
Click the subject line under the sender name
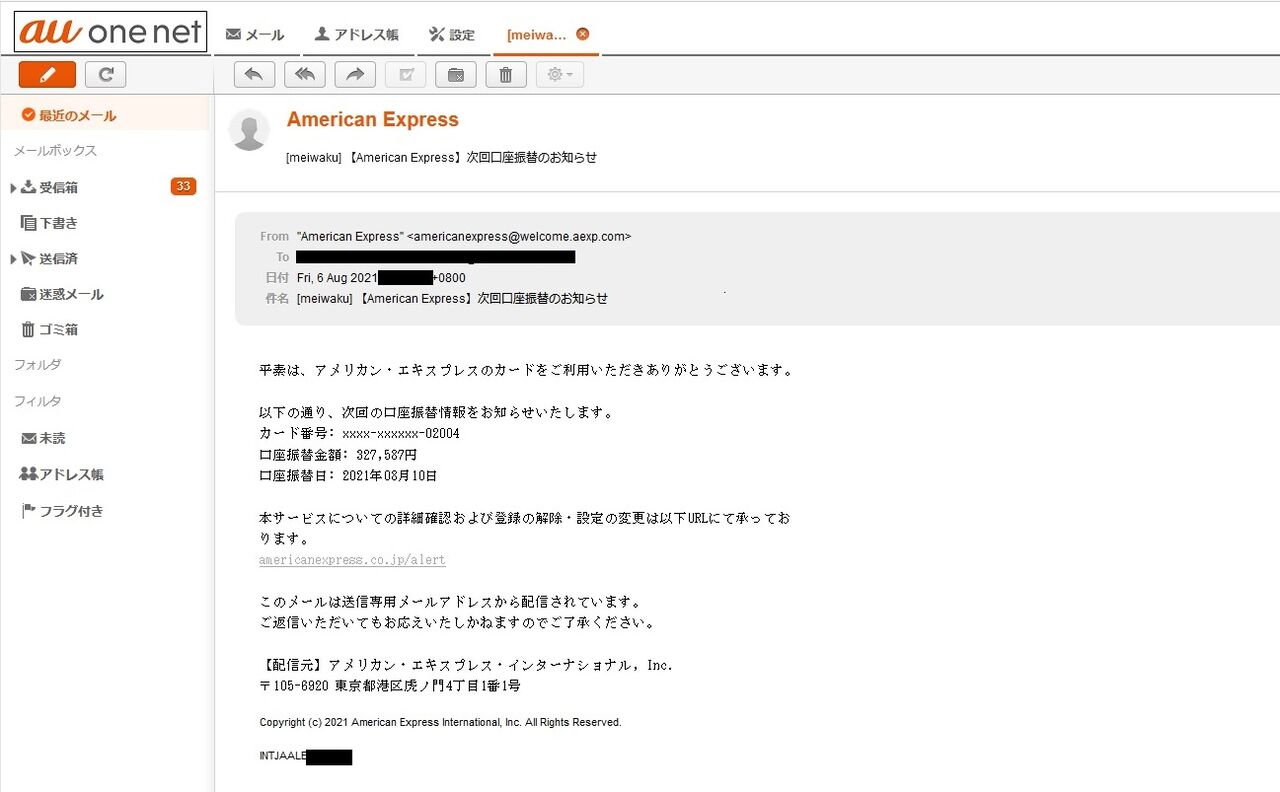(441, 157)
